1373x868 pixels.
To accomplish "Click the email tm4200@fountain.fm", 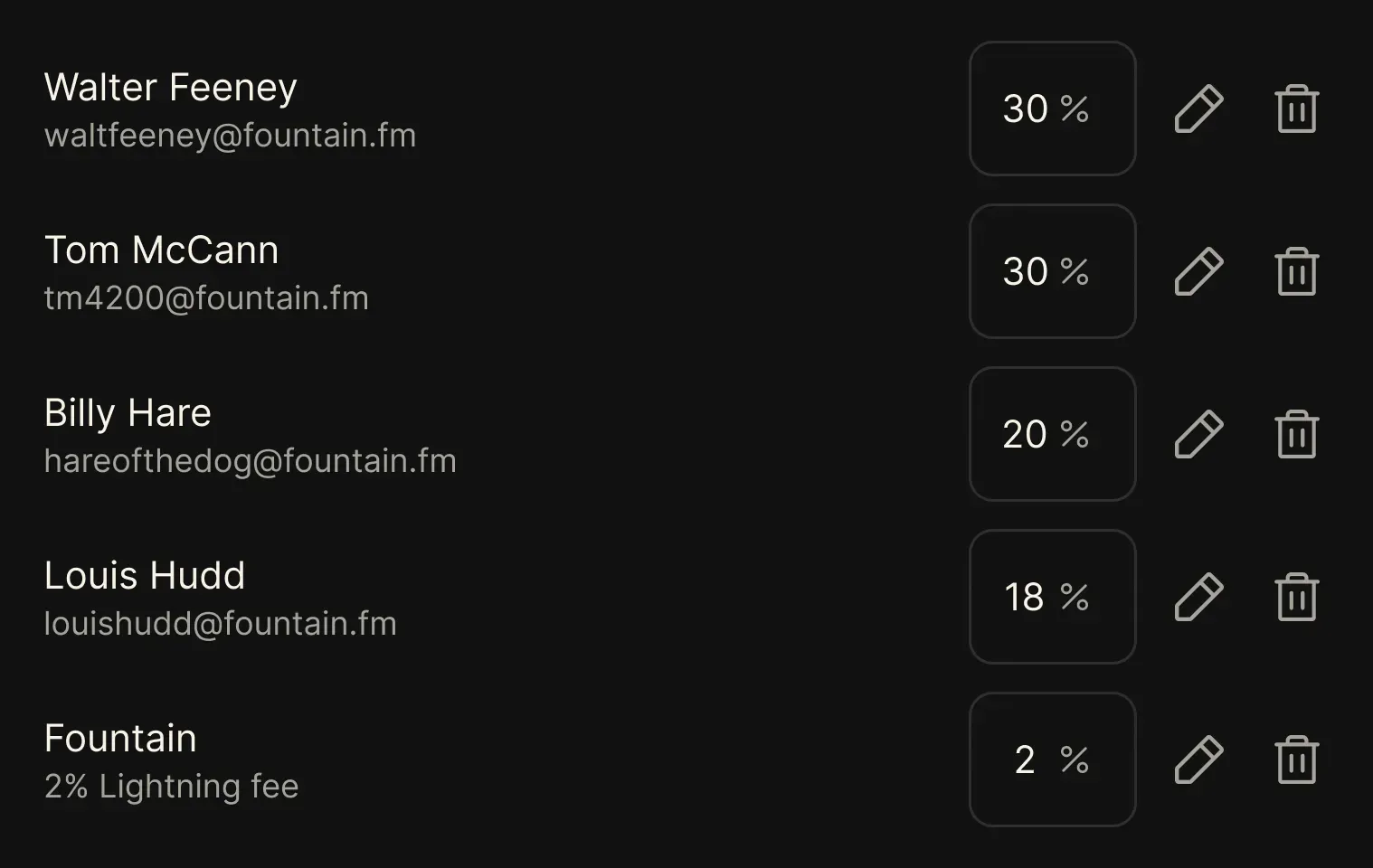I will point(206,298).
